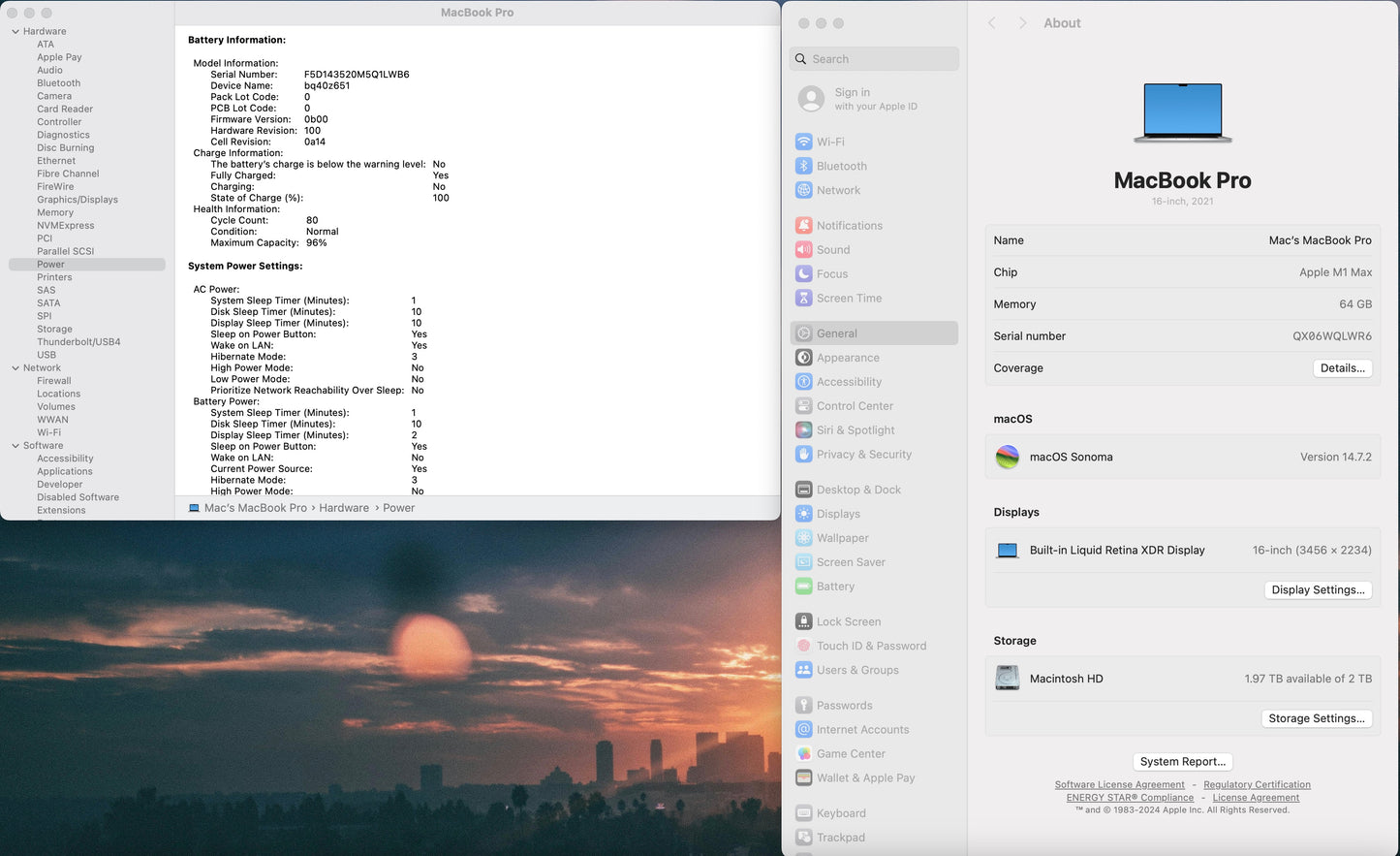Select the Focus moon icon
The width and height of the screenshot is (1400, 856).
803,274
